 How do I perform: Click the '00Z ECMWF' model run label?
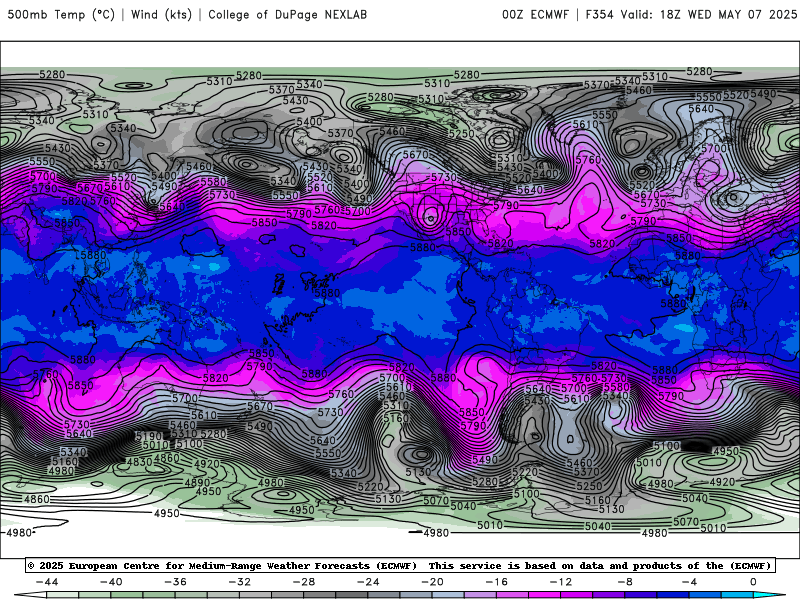pyautogui.click(x=535, y=14)
